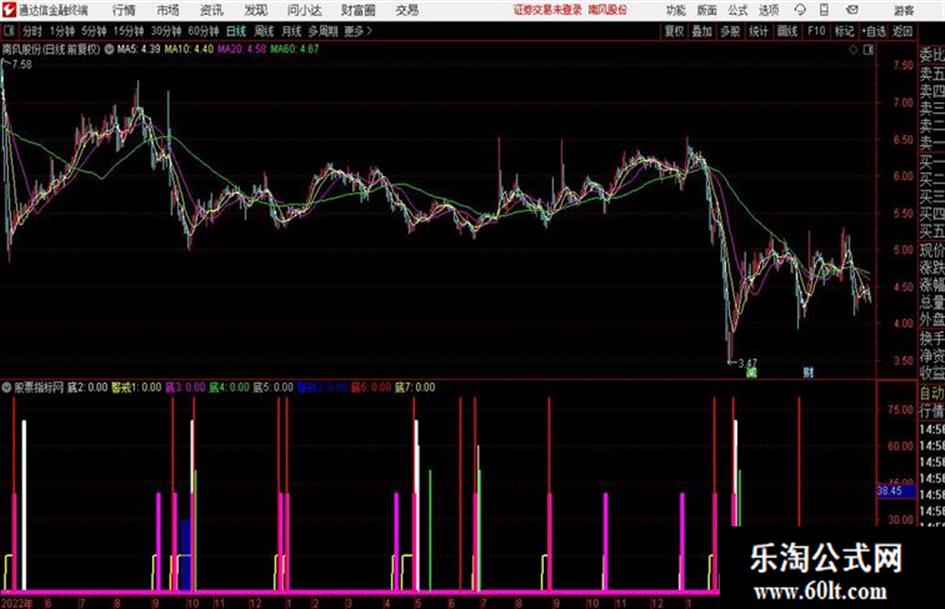This screenshot has height=609, width=945.
Task: Open the message envelope icon
Action: pos(852,10)
